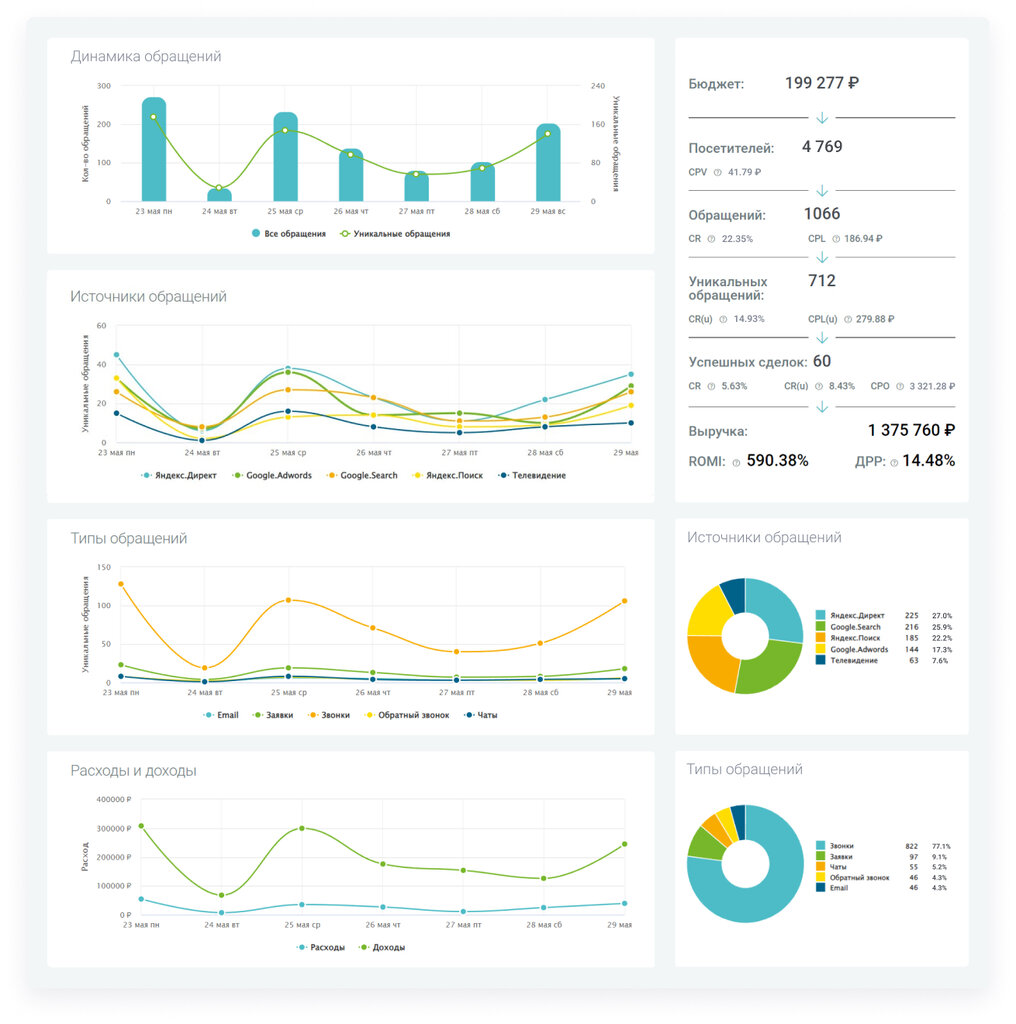
Task: Click the CPO info icon
Action: (x=900, y=387)
